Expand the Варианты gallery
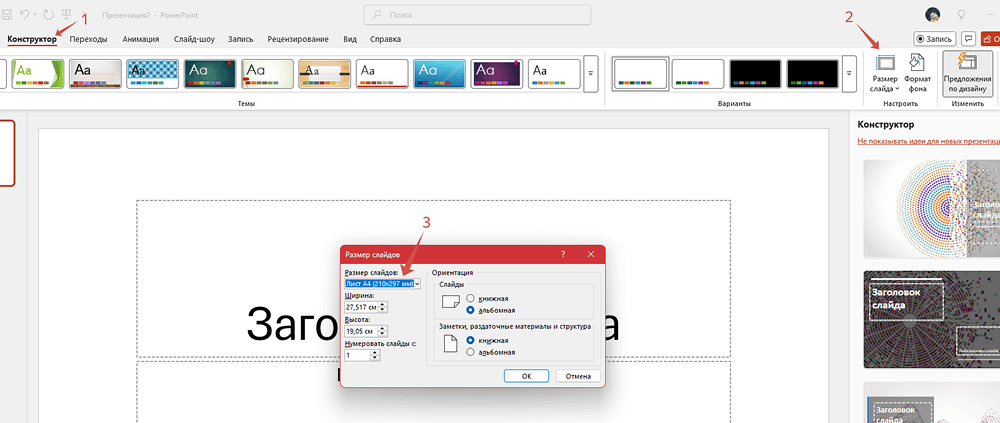1000x423 pixels. (x=849, y=74)
